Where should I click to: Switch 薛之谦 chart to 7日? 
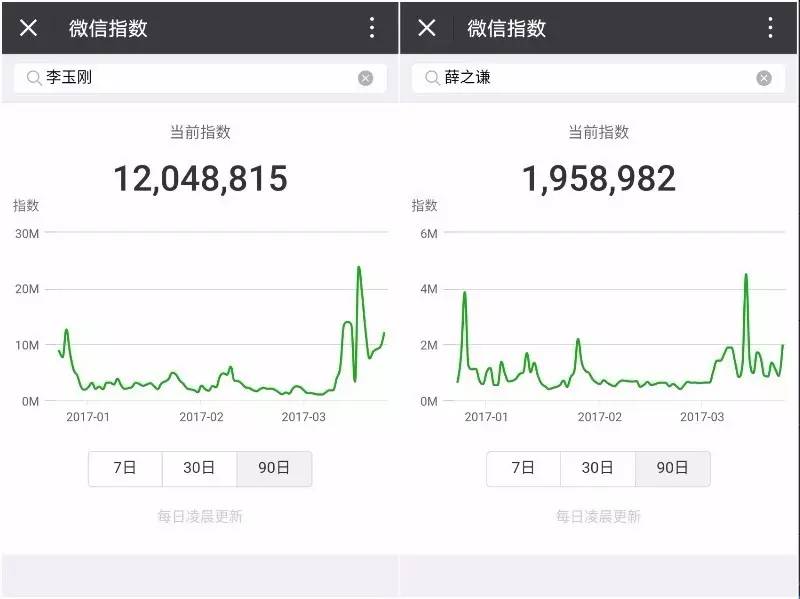tap(523, 468)
